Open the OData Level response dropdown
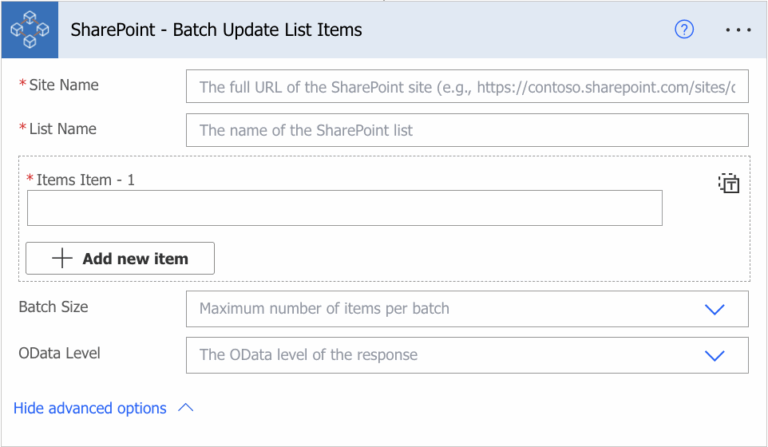The width and height of the screenshot is (768, 447). click(467, 355)
